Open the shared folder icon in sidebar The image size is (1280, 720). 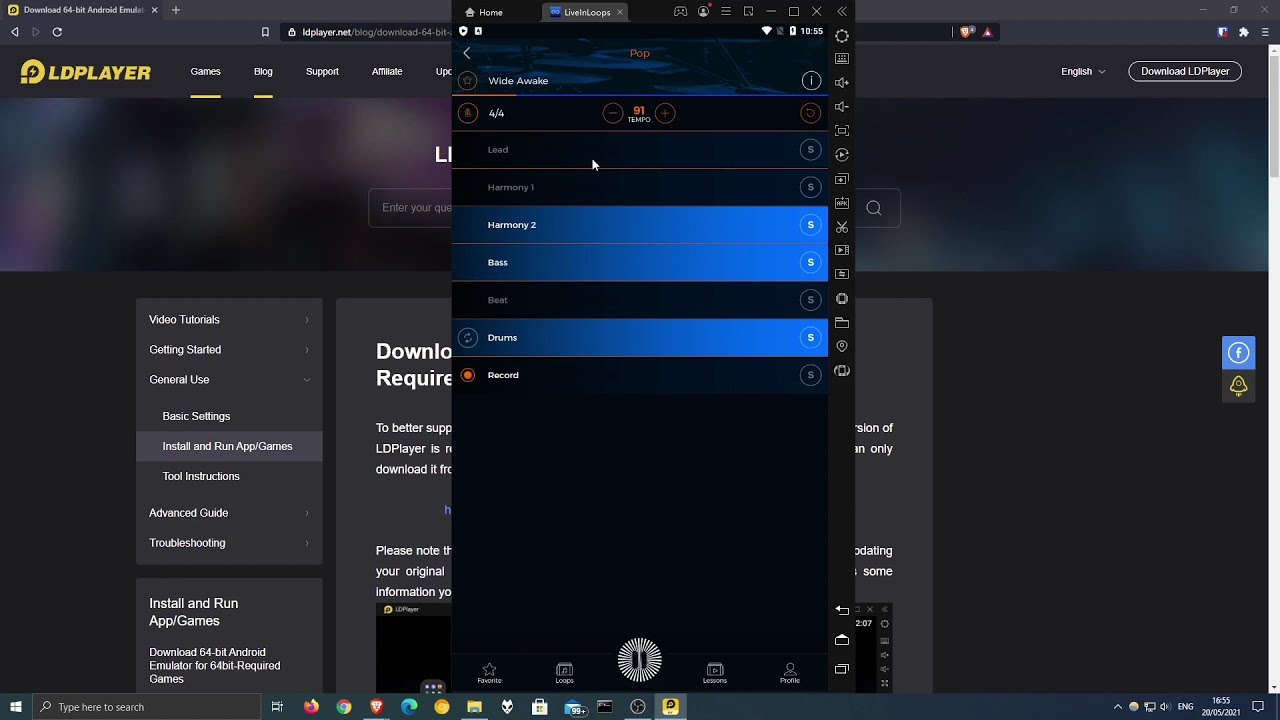coord(842,323)
